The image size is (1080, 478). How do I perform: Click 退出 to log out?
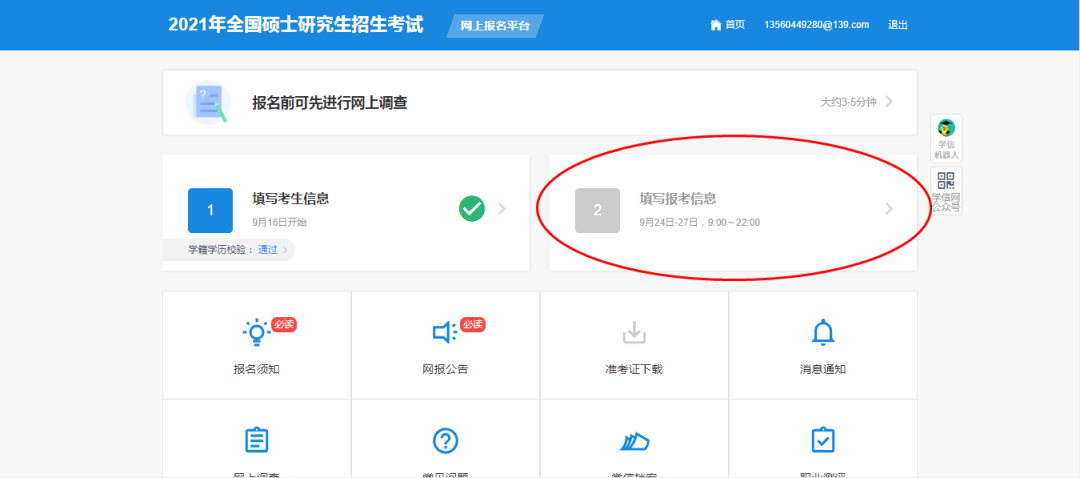pos(898,25)
